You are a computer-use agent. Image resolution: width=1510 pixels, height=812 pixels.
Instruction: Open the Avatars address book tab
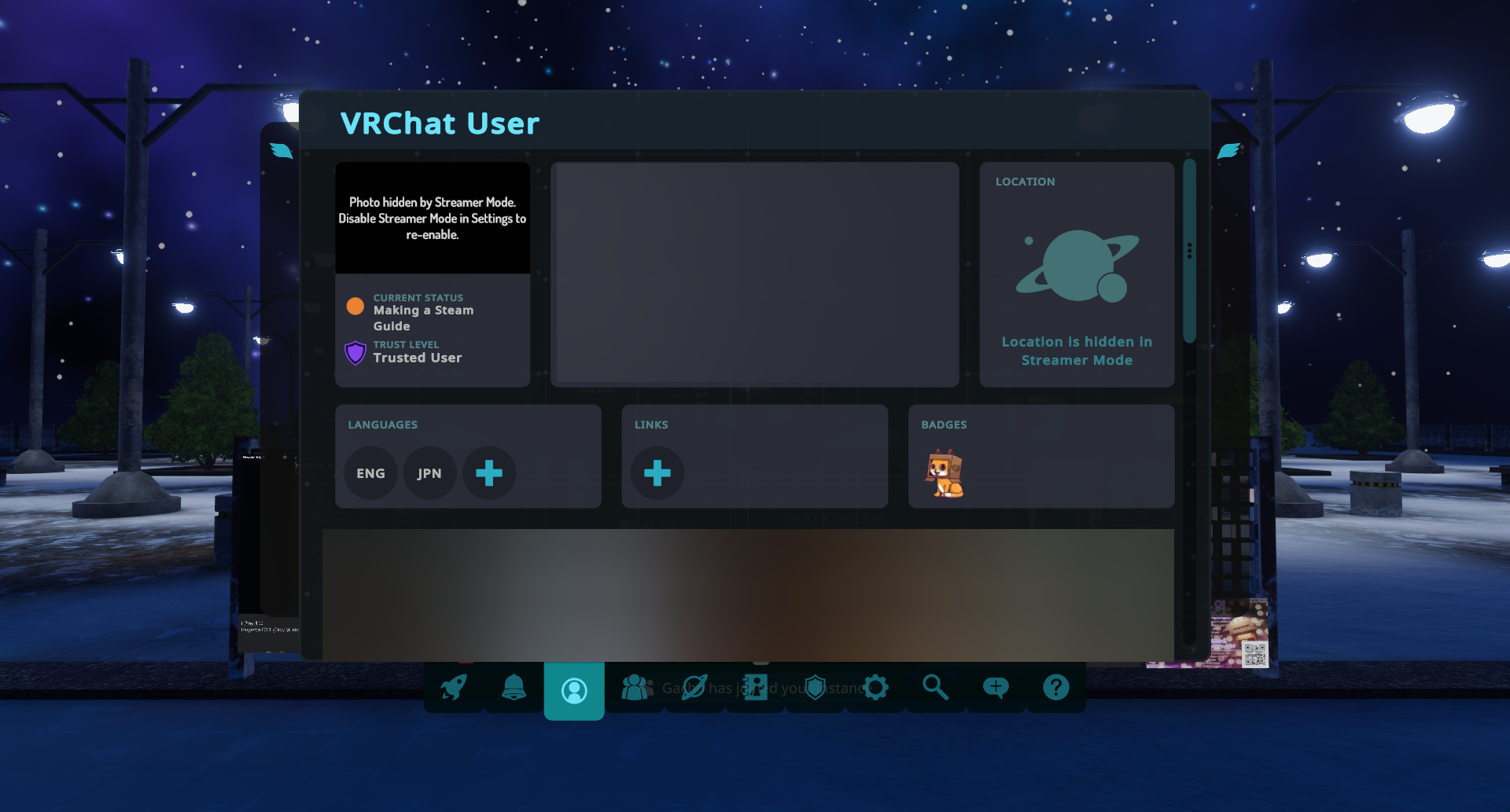click(x=755, y=688)
